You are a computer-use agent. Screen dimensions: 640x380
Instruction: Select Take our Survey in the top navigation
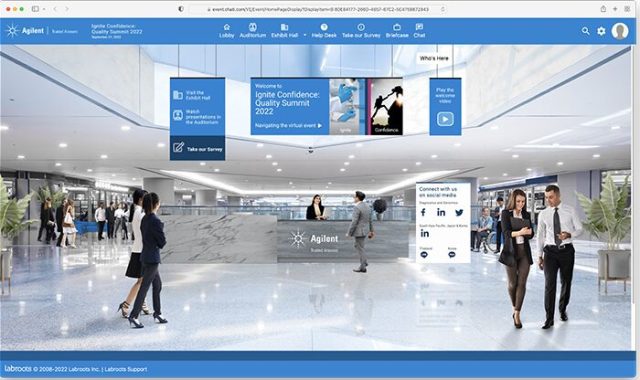click(361, 31)
